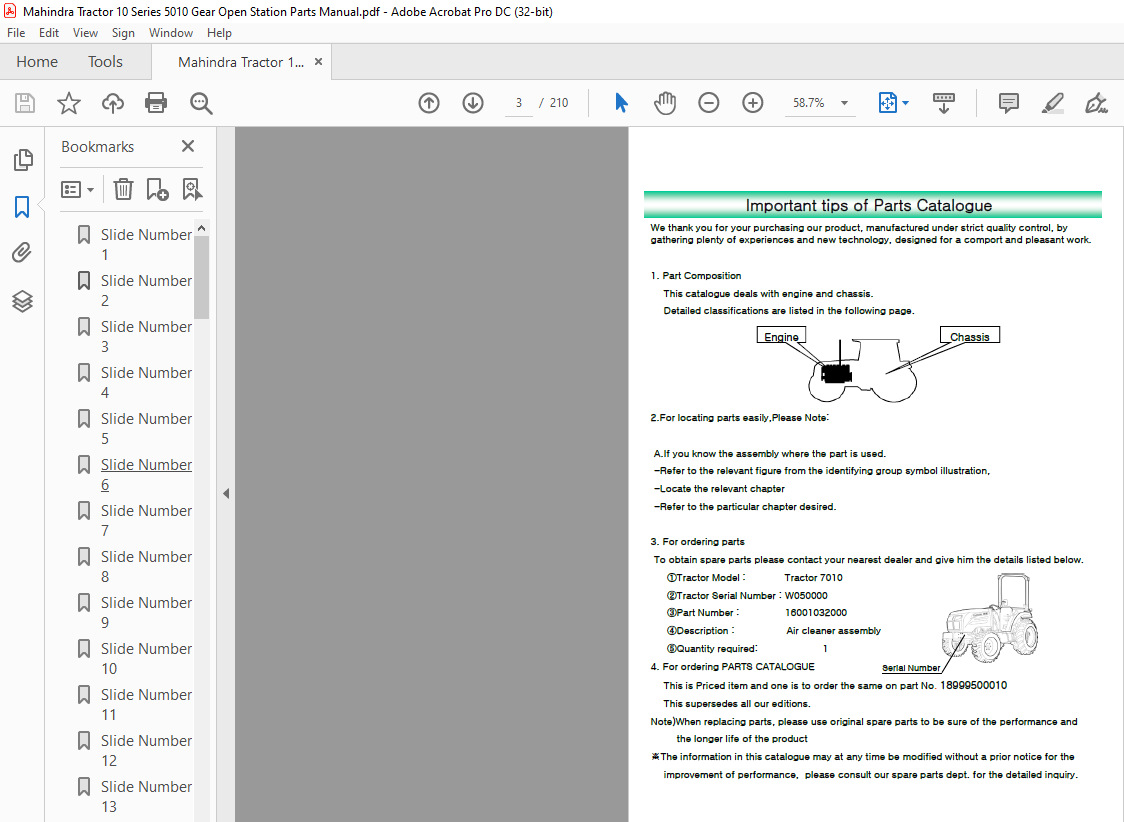The width and height of the screenshot is (1124, 822).
Task: Add a comment with speech bubble icon
Action: tap(1009, 103)
